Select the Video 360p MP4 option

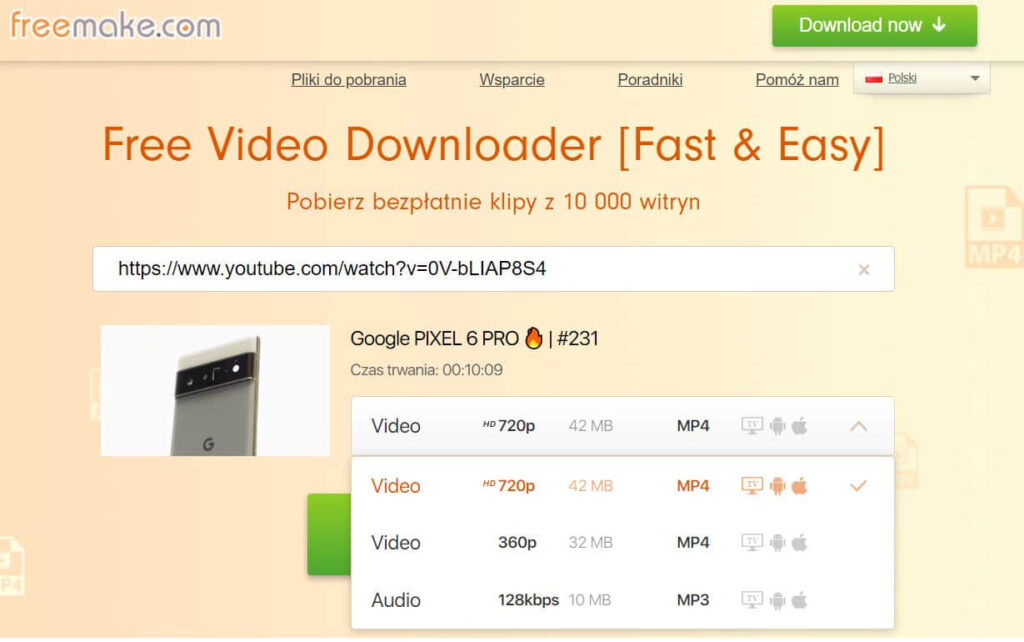pyautogui.click(x=622, y=543)
